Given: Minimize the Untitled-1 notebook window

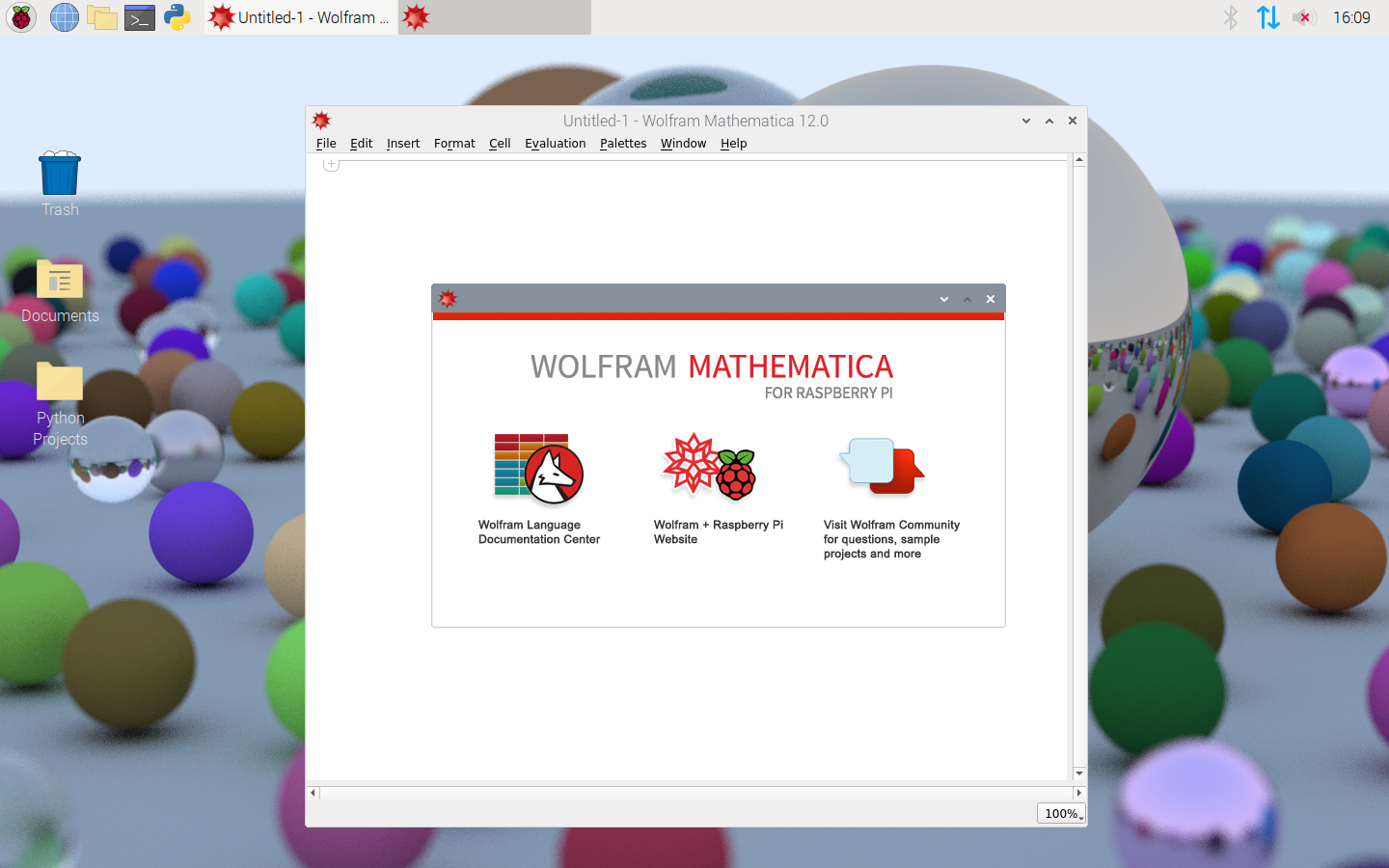Looking at the screenshot, I should (x=1026, y=121).
